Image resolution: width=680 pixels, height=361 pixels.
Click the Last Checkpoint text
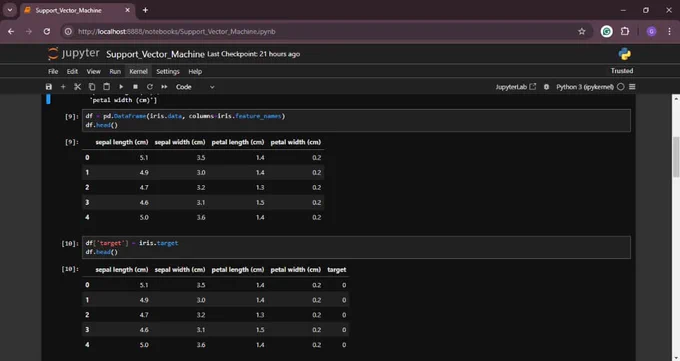(254, 54)
